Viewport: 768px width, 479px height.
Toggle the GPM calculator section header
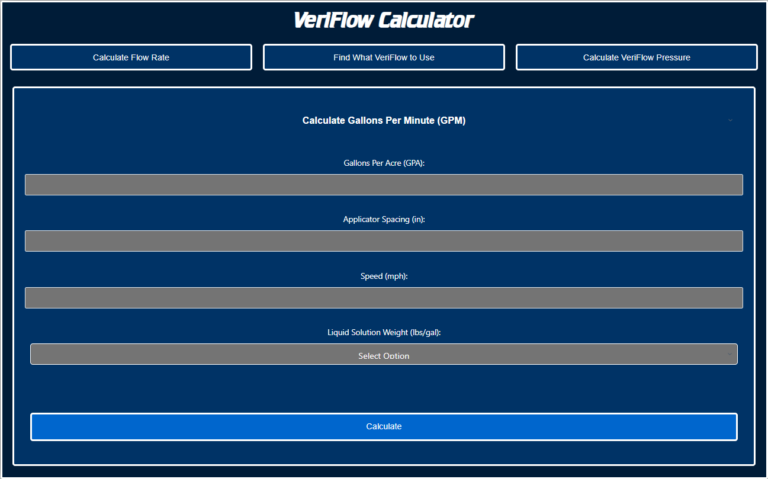click(x=384, y=120)
